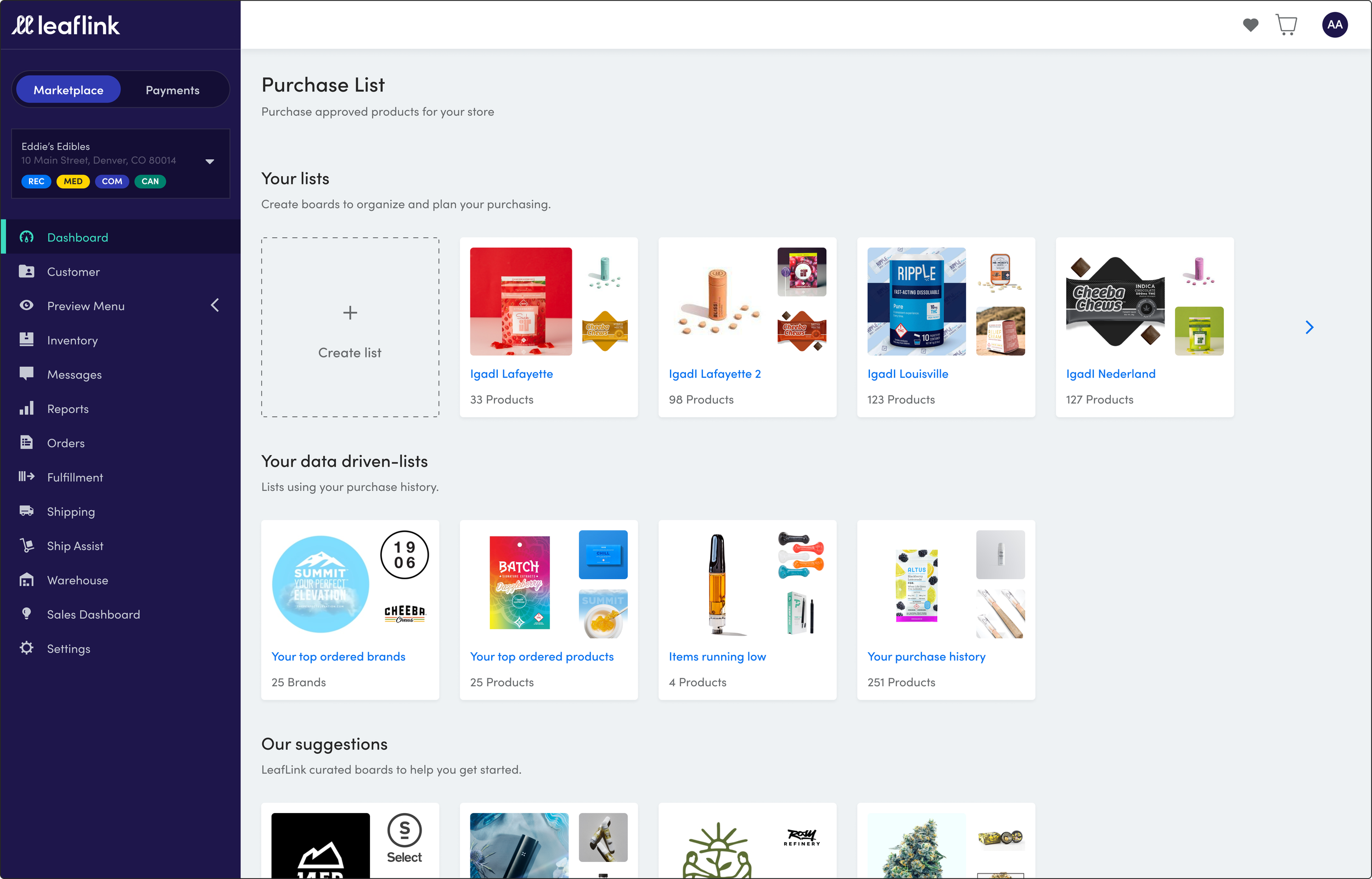Click the Create list card
The height and width of the screenshot is (879, 1372).
tap(350, 327)
